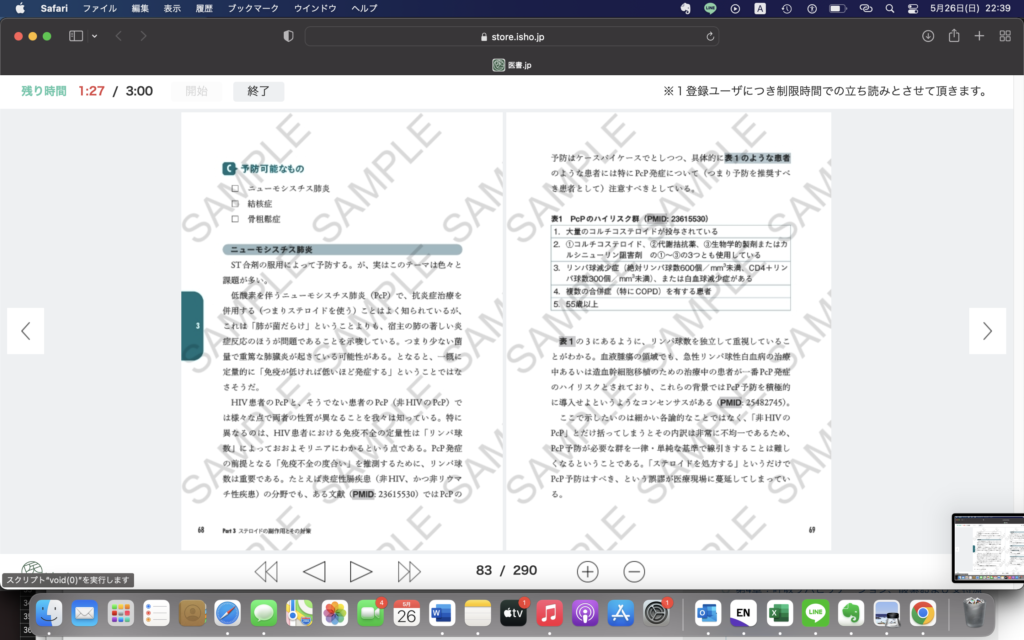Flip to next page with right chevron panel
Viewport: 1024px width, 640px height.
coord(987,331)
